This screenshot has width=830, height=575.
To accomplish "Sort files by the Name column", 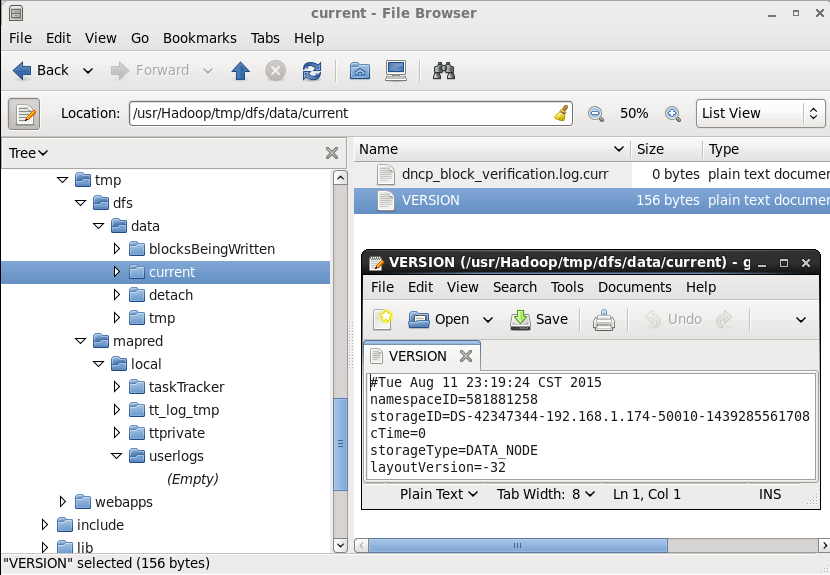I will (492, 149).
